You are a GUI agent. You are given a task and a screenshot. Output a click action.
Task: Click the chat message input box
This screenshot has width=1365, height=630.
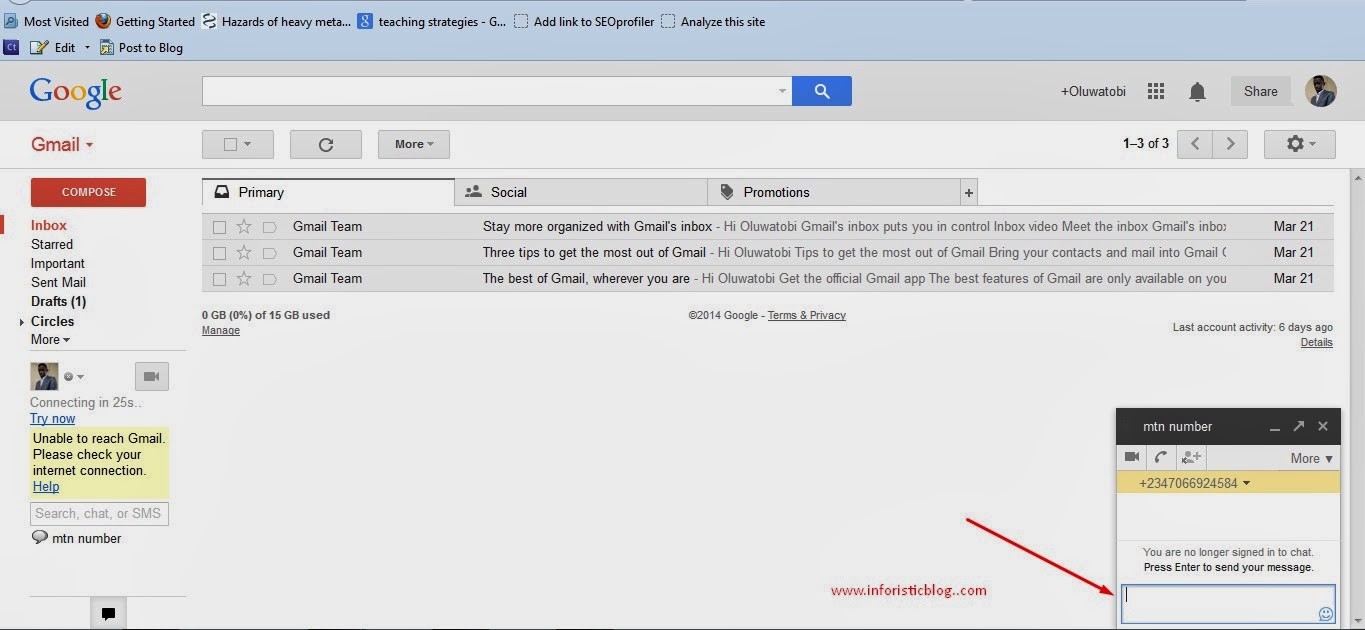(1228, 604)
